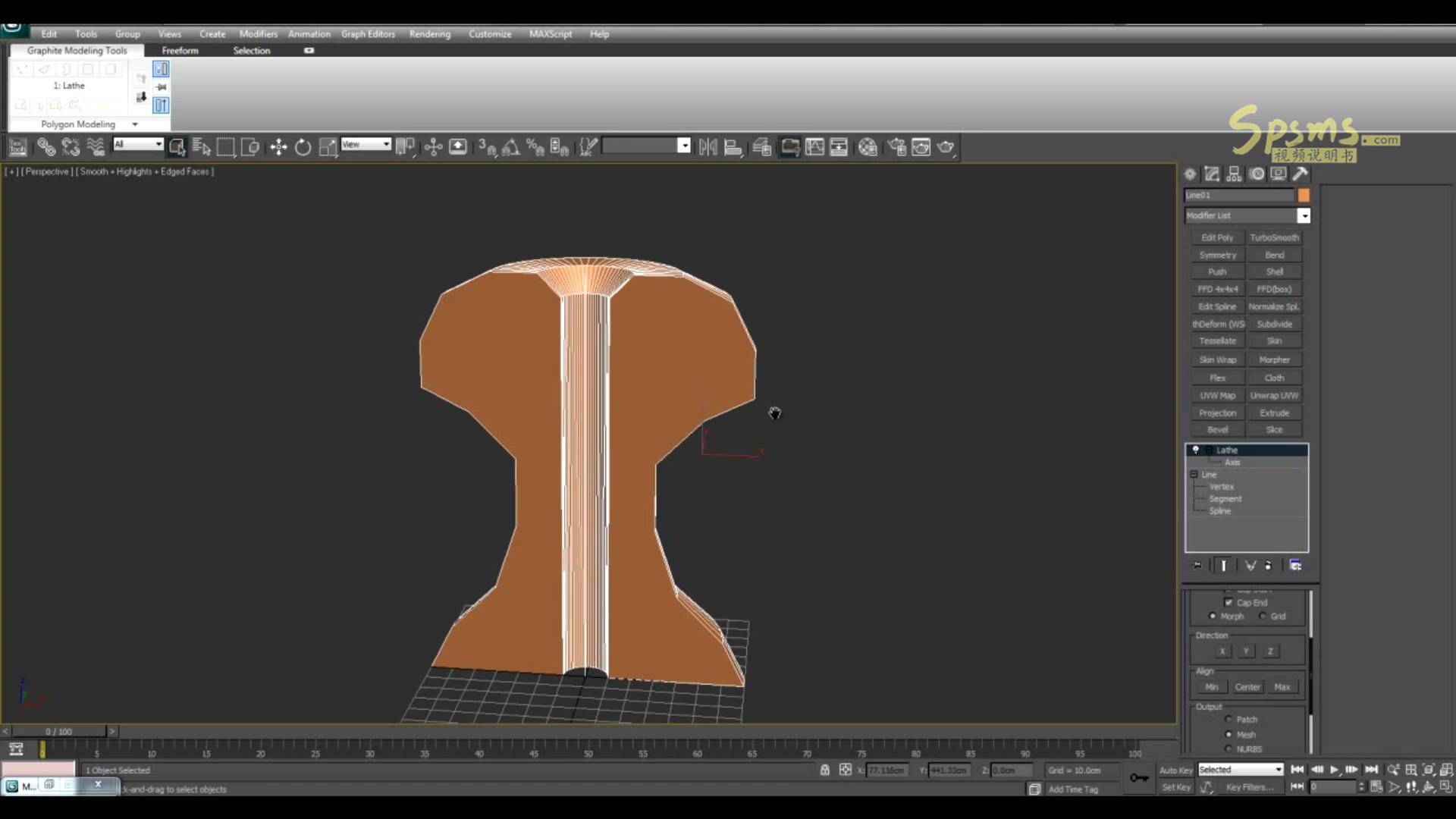Click Align Center button

pyautogui.click(x=1247, y=687)
